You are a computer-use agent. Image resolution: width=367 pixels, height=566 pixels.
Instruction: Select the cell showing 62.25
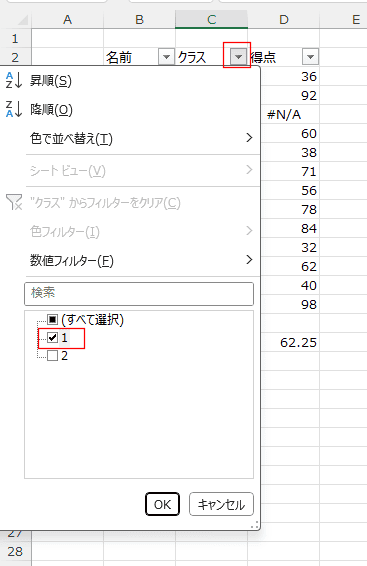284,342
